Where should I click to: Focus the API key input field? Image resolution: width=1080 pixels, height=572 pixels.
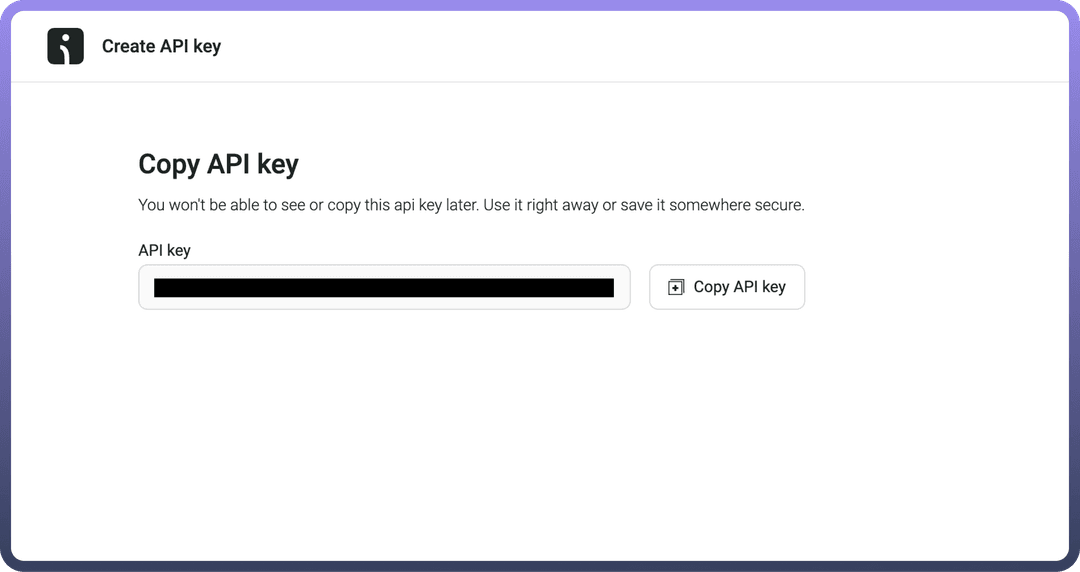click(x=384, y=287)
